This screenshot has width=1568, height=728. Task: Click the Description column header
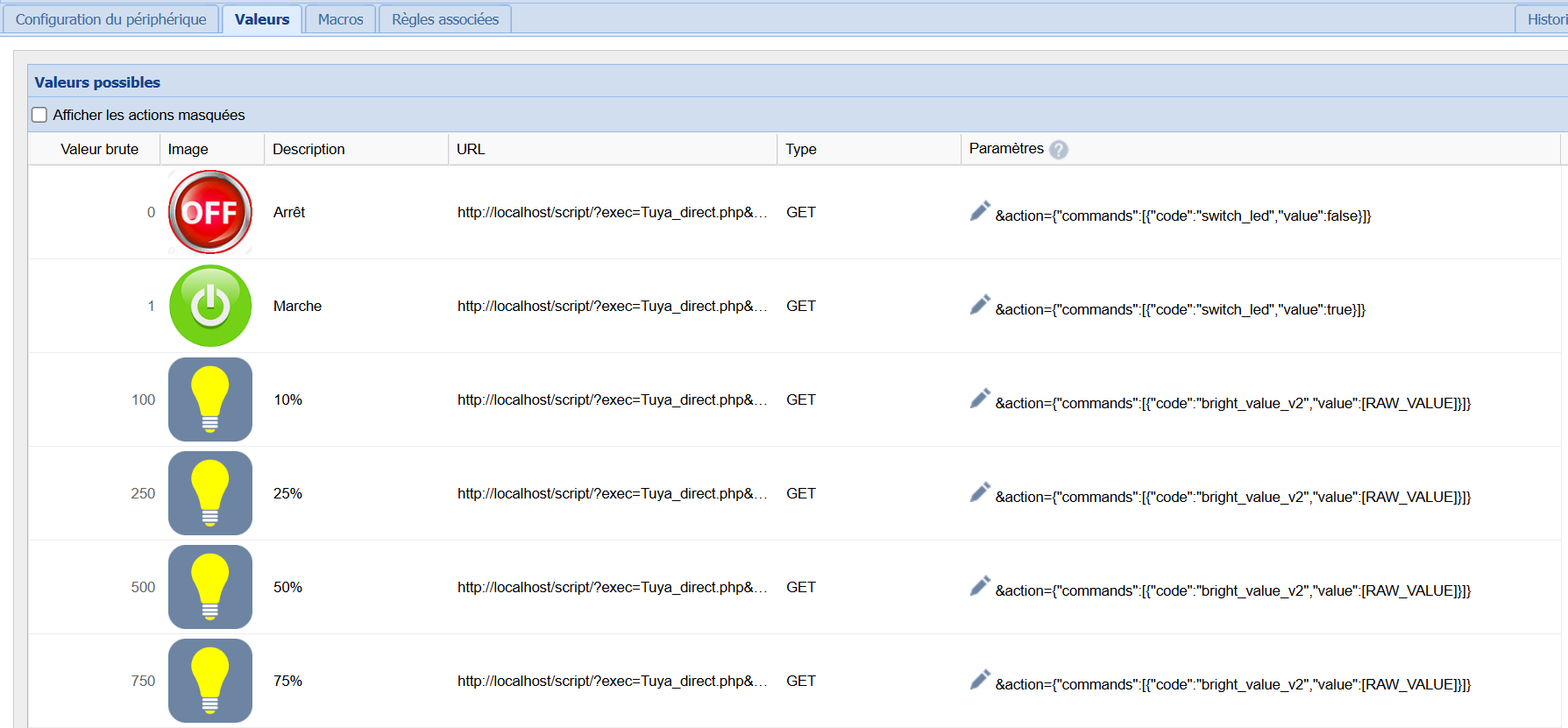coord(309,149)
